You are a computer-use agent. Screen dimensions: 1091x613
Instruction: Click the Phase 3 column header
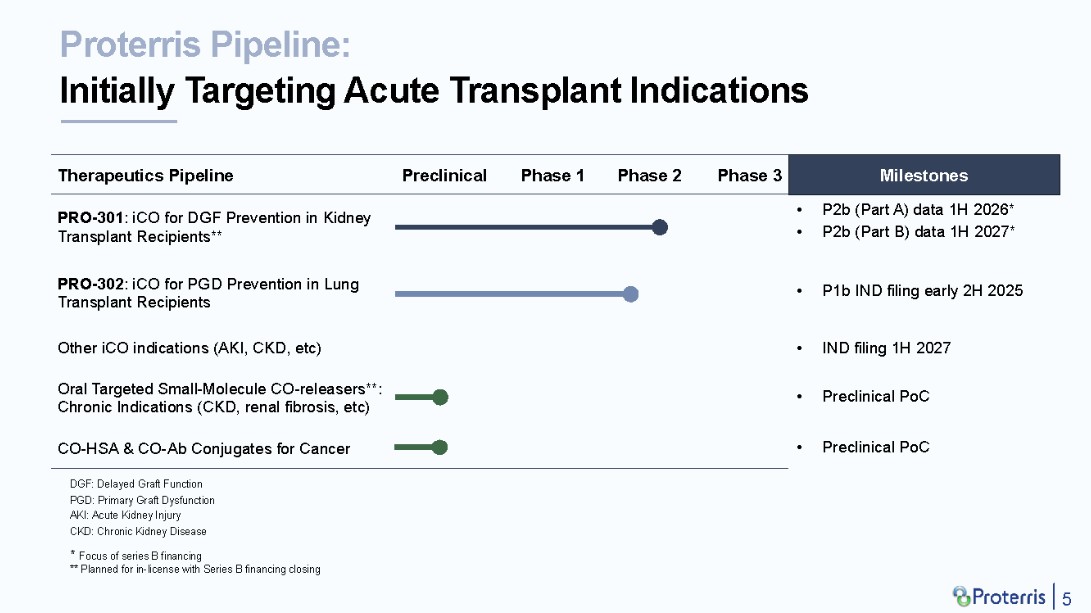[x=749, y=175]
